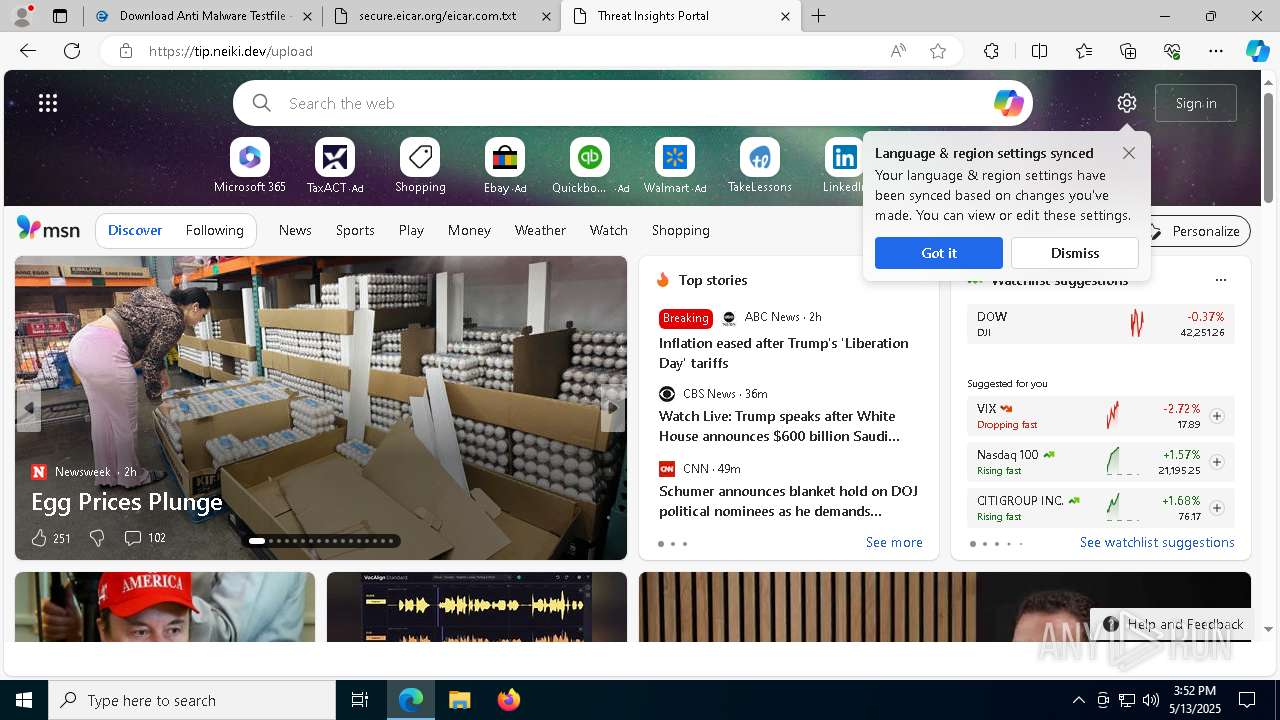
Task: Open See more top stories link
Action: pos(894,542)
